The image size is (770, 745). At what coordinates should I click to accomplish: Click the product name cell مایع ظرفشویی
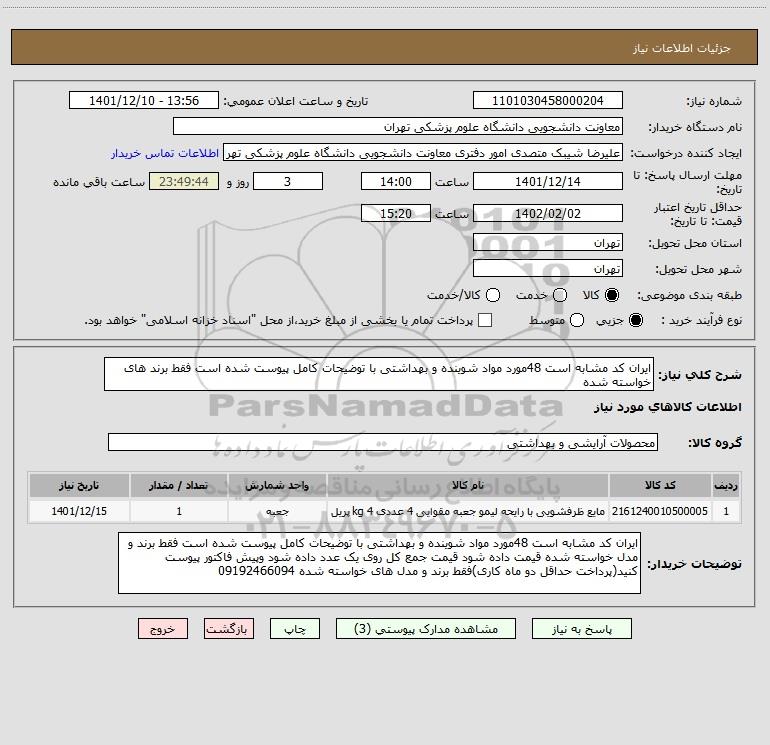[468, 511]
